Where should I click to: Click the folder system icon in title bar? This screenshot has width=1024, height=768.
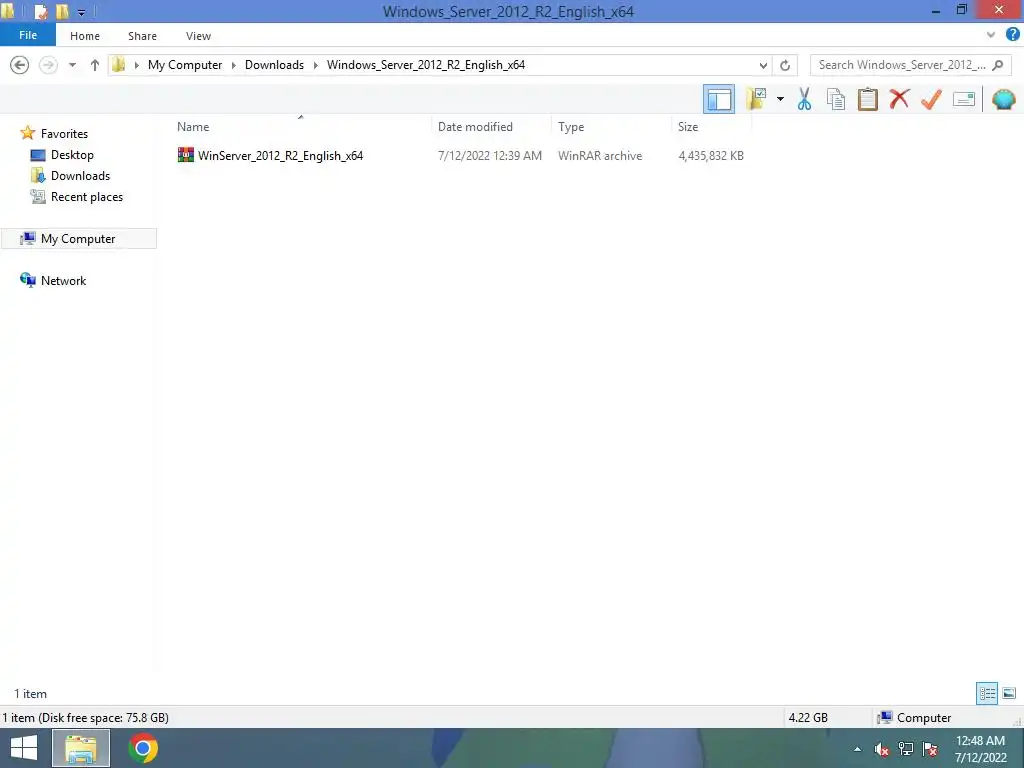pos(8,11)
